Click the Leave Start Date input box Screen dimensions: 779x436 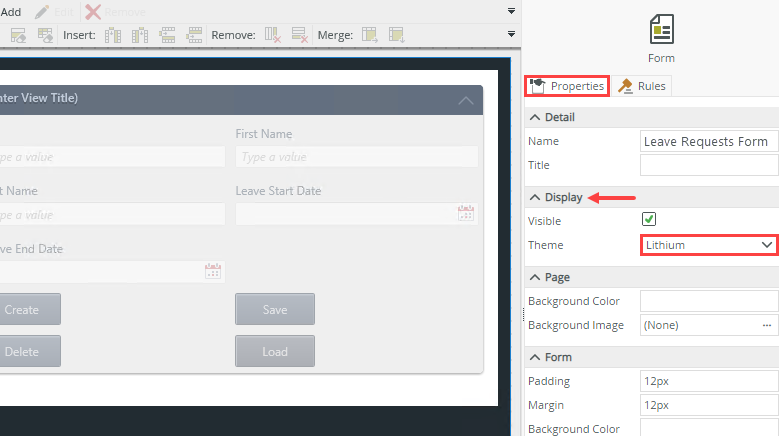[x=357, y=214]
